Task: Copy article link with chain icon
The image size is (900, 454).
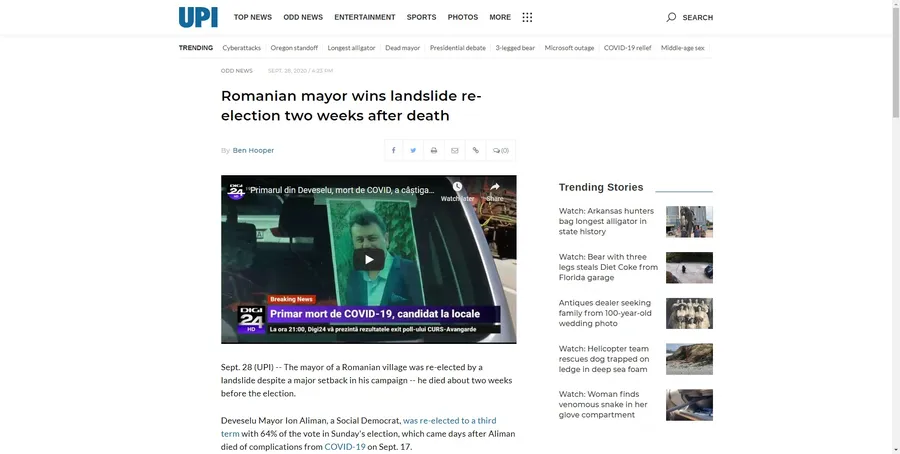Action: tap(475, 150)
